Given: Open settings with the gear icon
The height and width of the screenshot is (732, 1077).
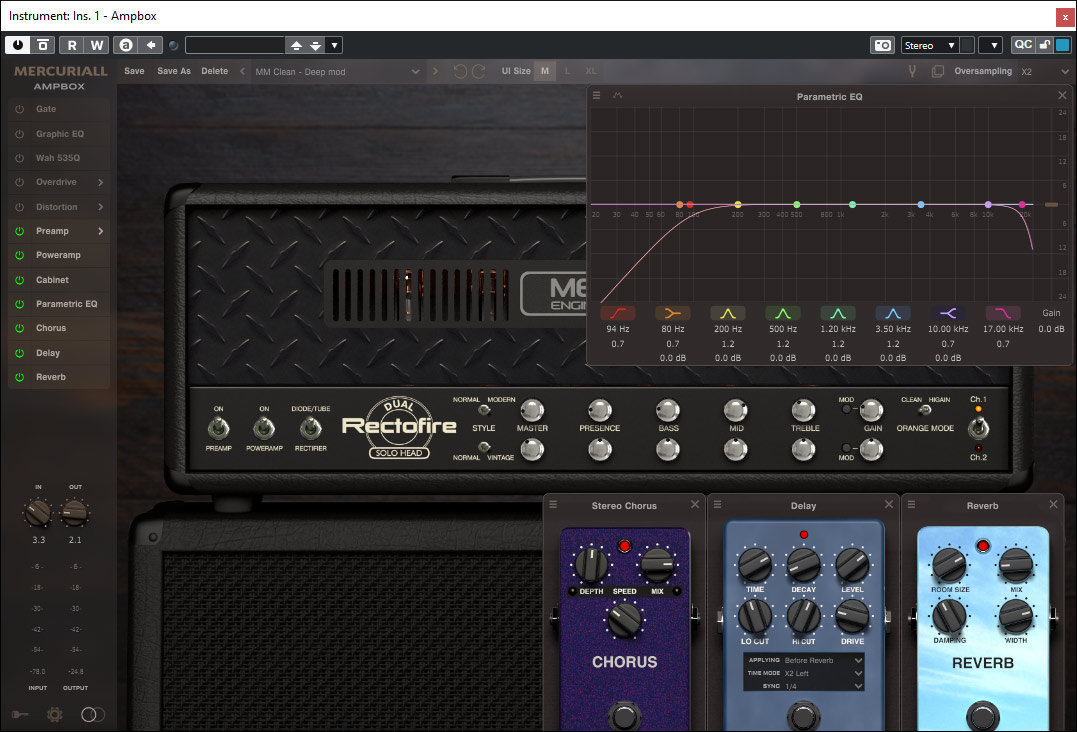Looking at the screenshot, I should pos(54,714).
